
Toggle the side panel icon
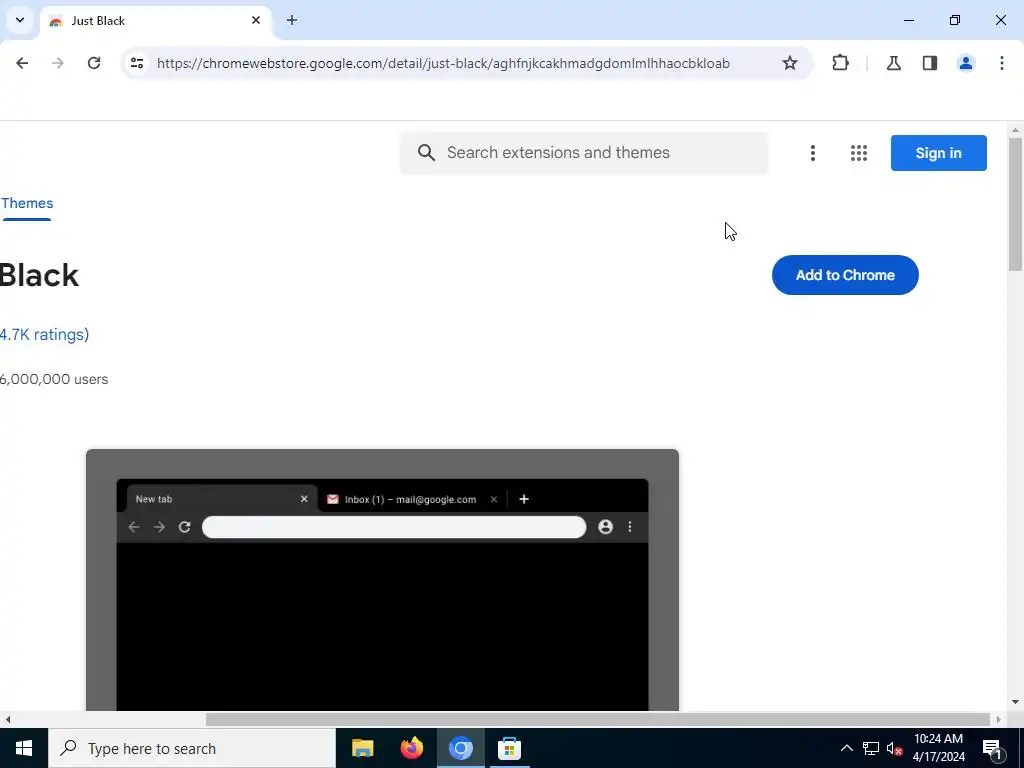click(929, 63)
